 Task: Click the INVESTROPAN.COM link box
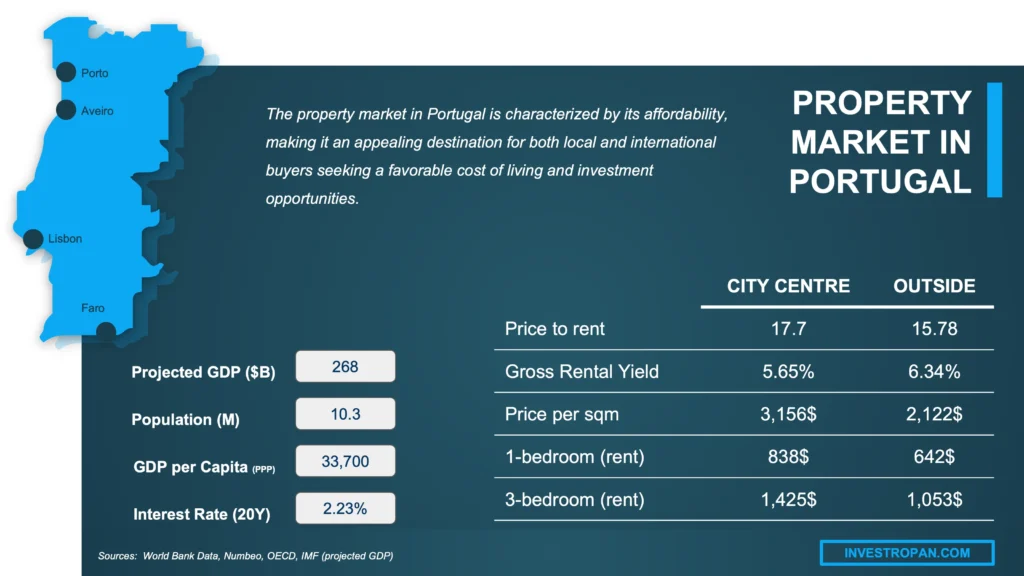point(907,552)
